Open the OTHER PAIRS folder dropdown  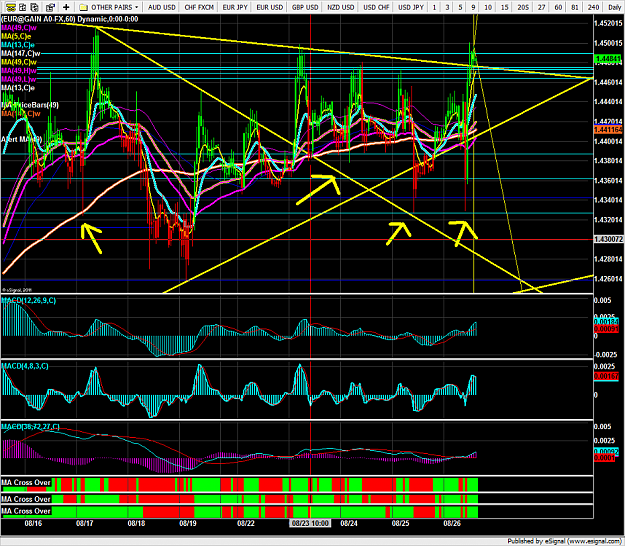pos(109,7)
